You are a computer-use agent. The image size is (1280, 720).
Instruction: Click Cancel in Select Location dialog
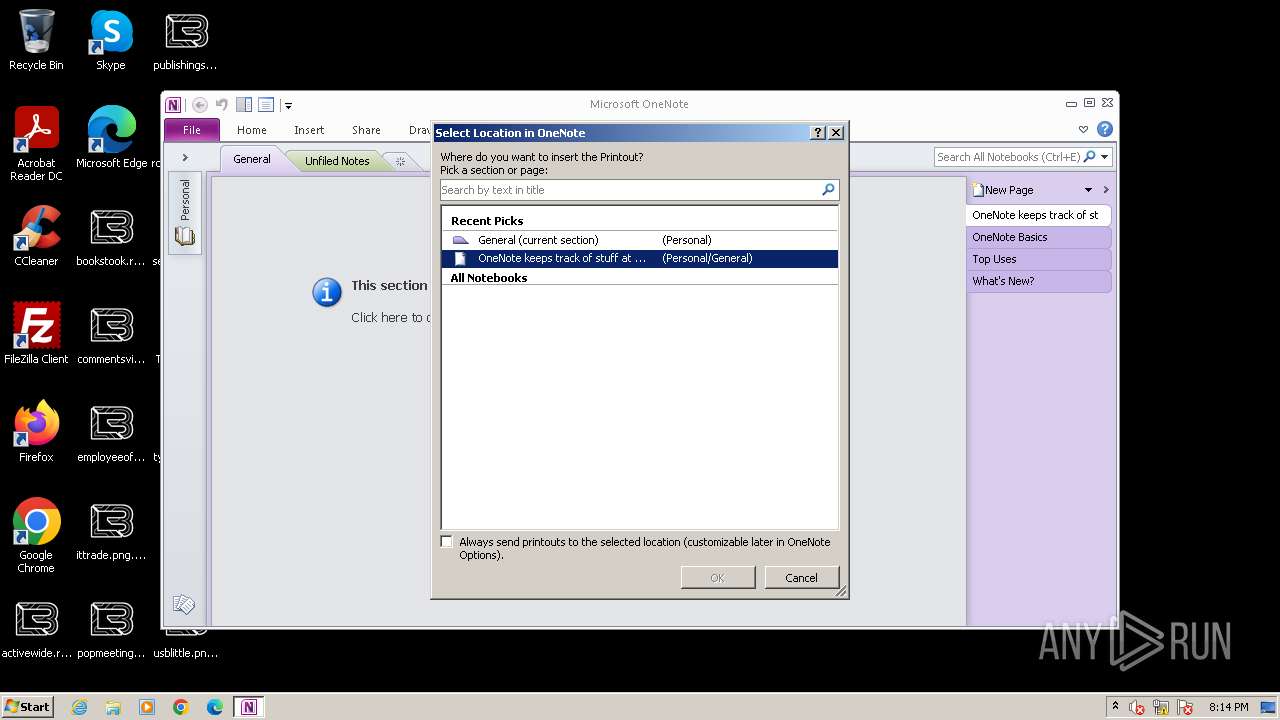pyautogui.click(x=801, y=578)
